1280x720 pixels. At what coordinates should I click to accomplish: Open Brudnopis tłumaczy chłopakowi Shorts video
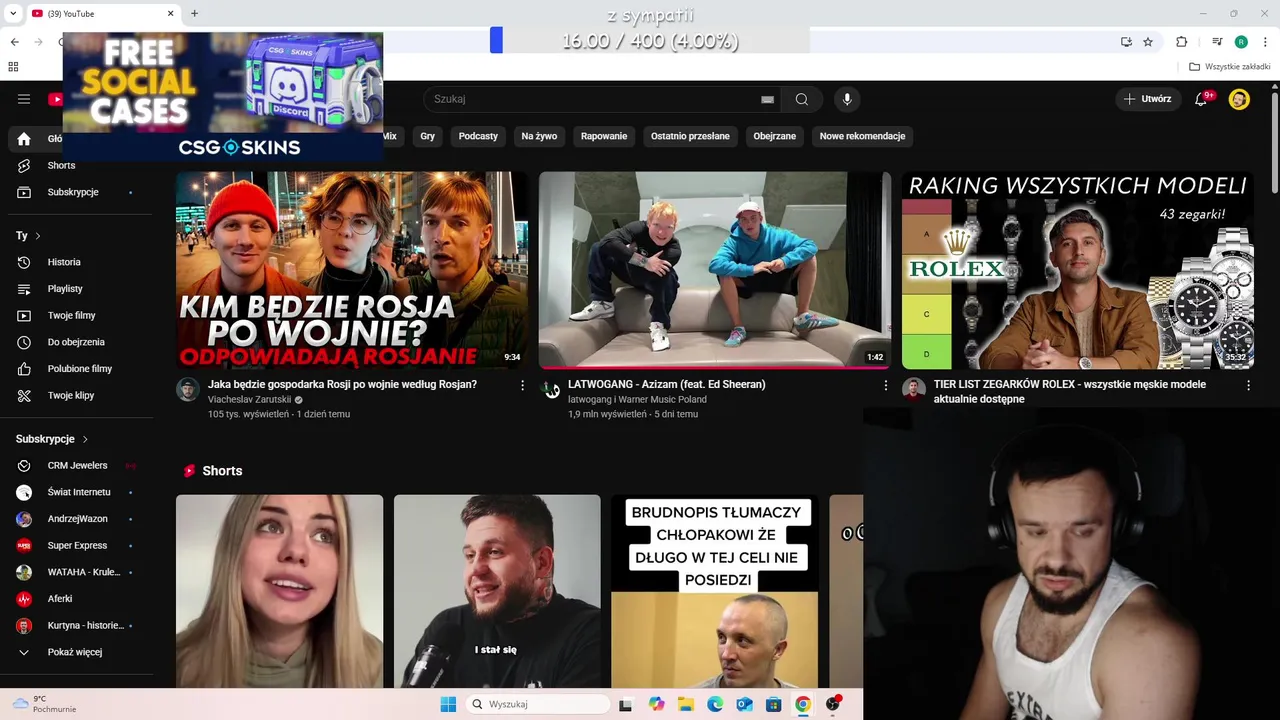(715, 591)
